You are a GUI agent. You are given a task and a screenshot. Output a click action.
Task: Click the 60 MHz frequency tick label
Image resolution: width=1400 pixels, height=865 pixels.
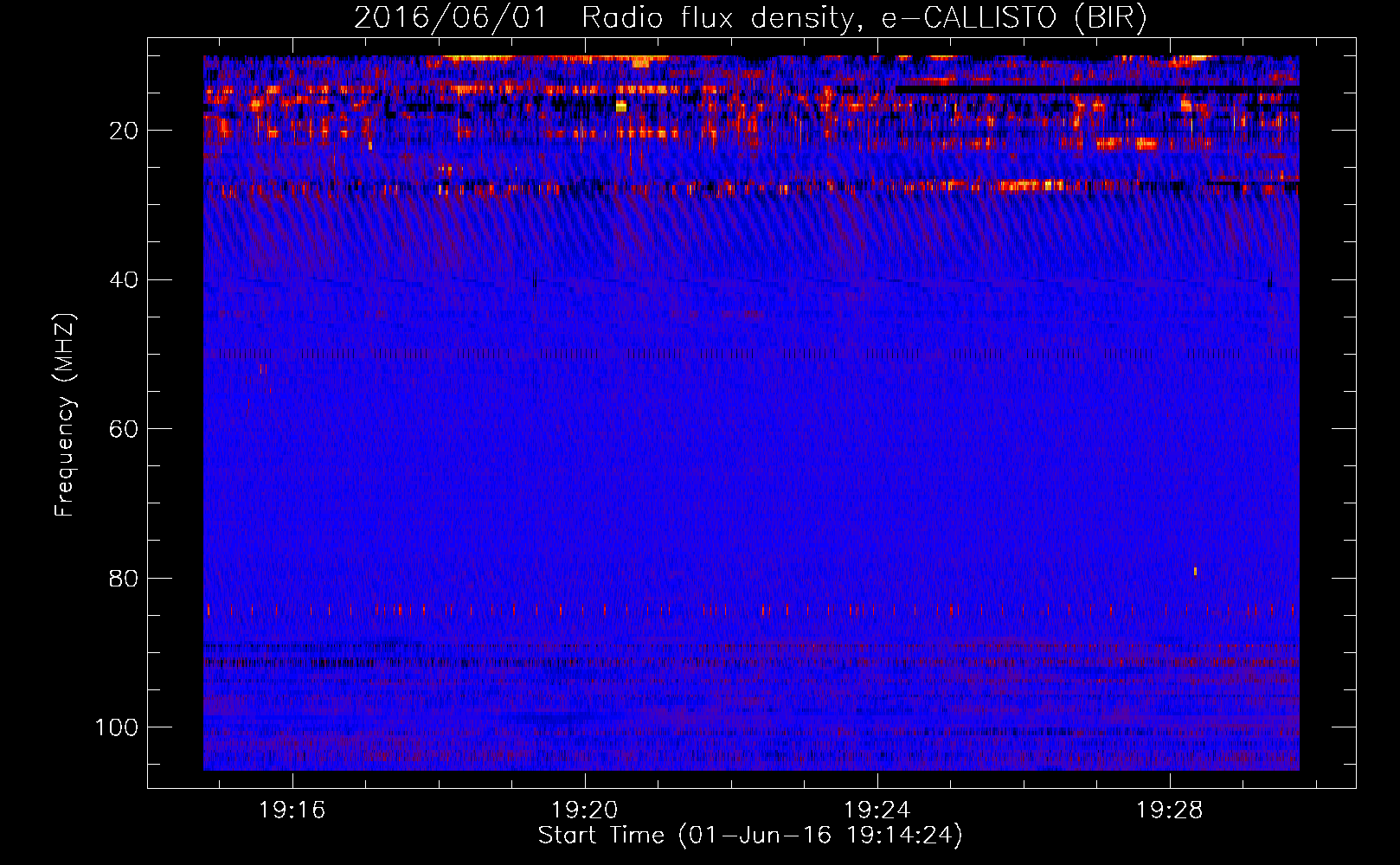pos(124,429)
